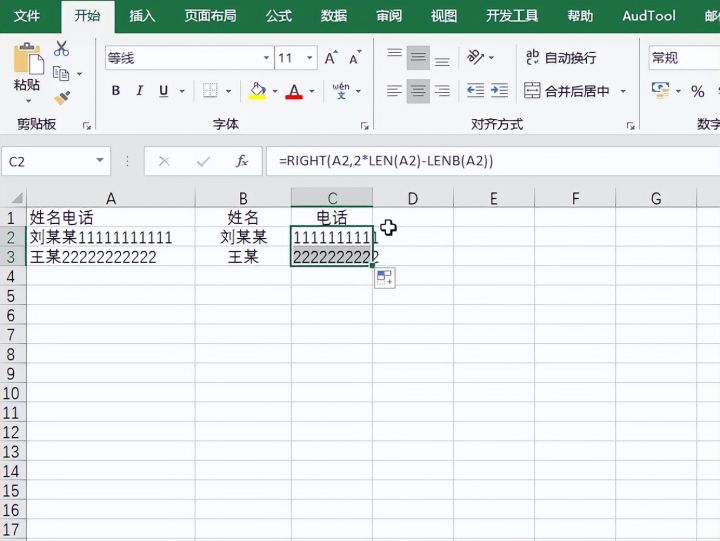720x541 pixels.
Task: Open Name Box dropdown arrow
Action: coord(100,161)
